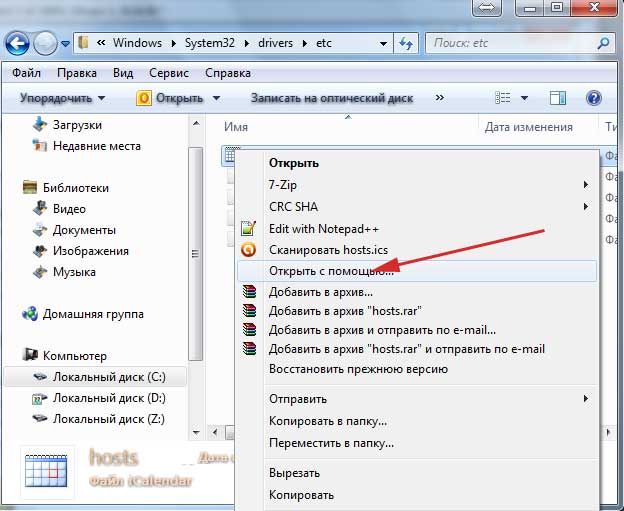Click the Back navigation arrow button

[17, 44]
